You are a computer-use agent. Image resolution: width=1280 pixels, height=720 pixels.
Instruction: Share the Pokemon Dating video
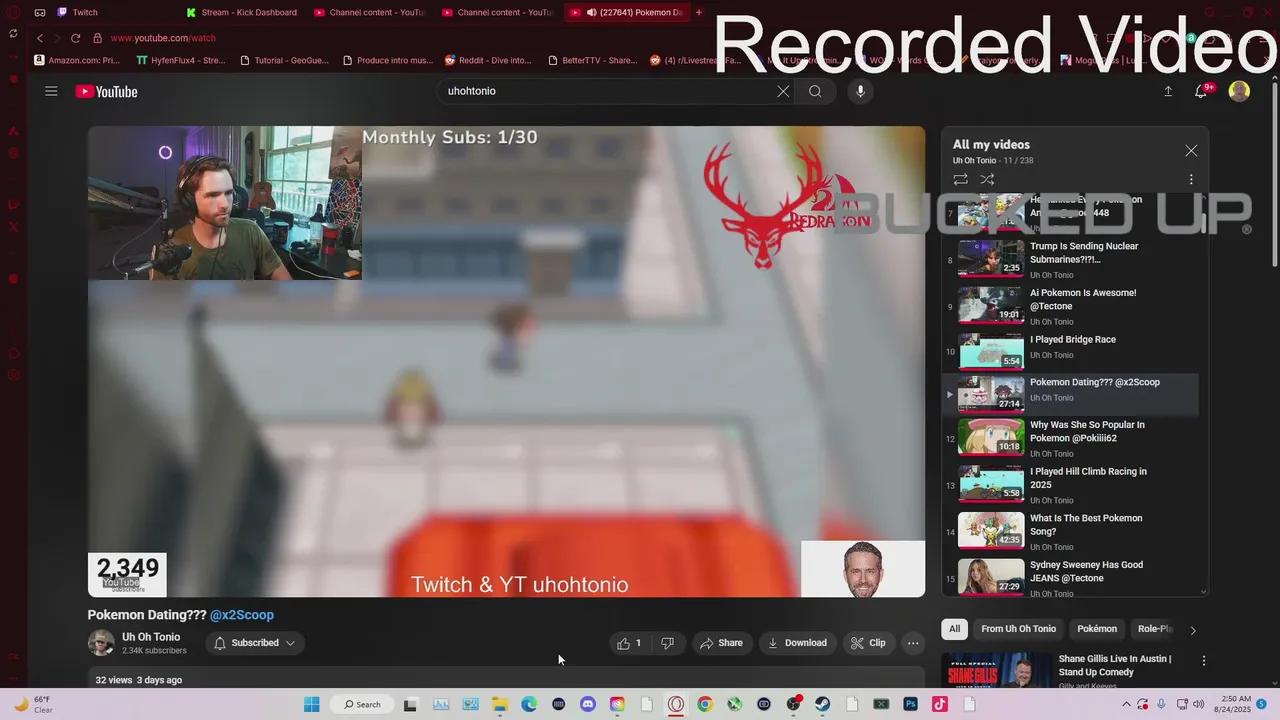coord(720,643)
